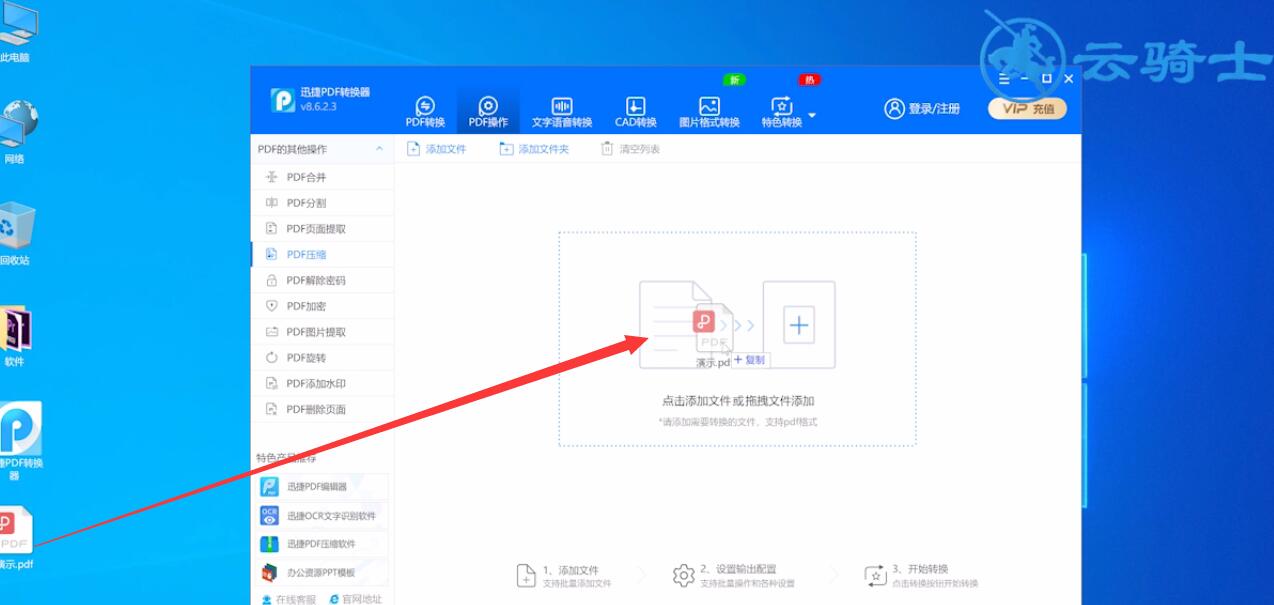Select the 软件 desktop icon
1274x605 pixels.
(14, 336)
